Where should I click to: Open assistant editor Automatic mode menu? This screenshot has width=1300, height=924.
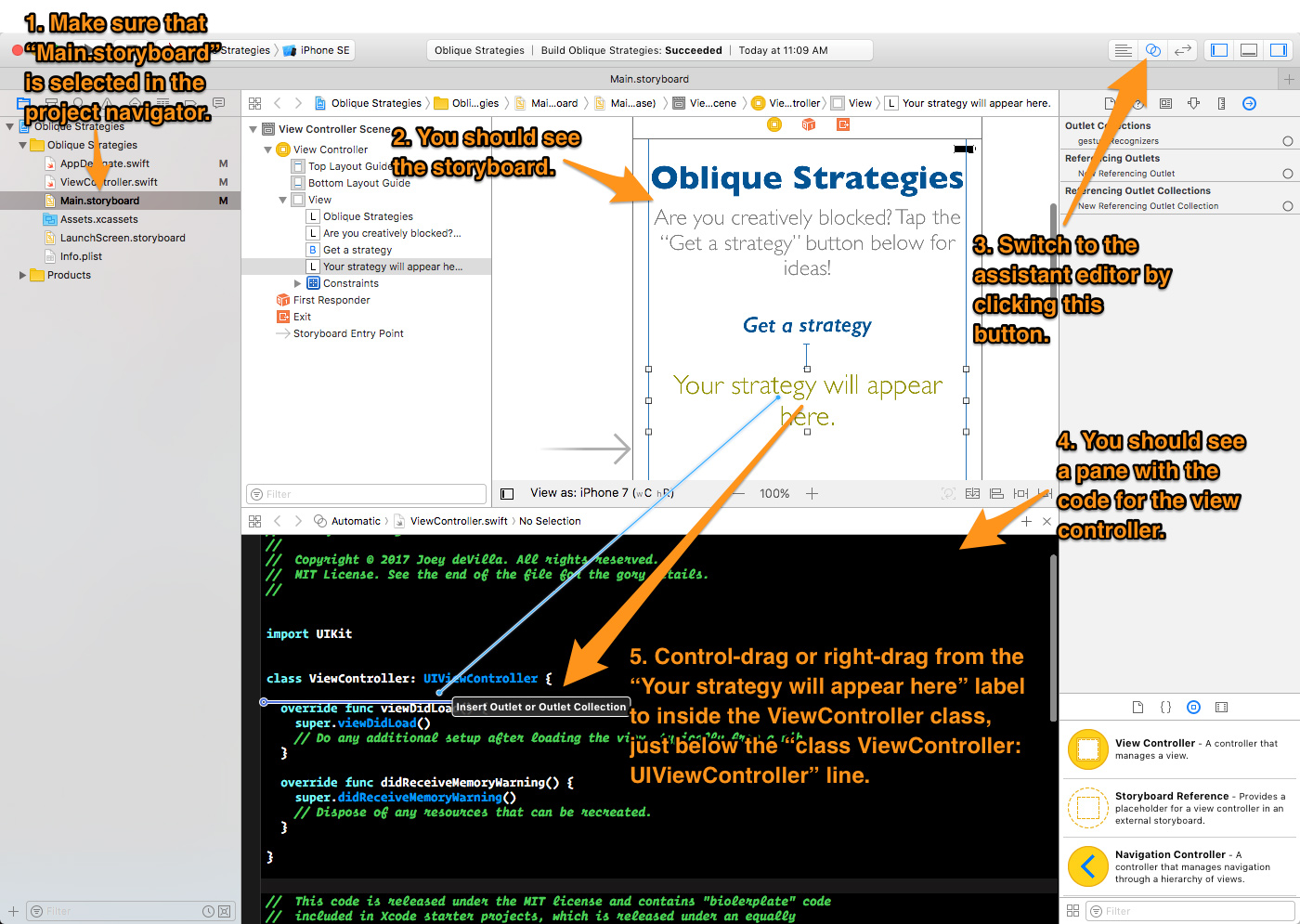[347, 521]
